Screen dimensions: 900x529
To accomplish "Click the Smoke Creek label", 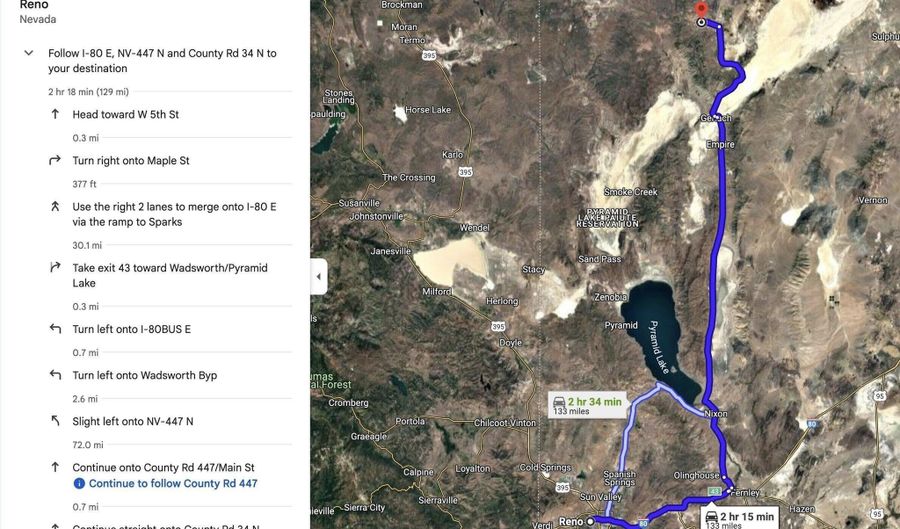I will 631,192.
